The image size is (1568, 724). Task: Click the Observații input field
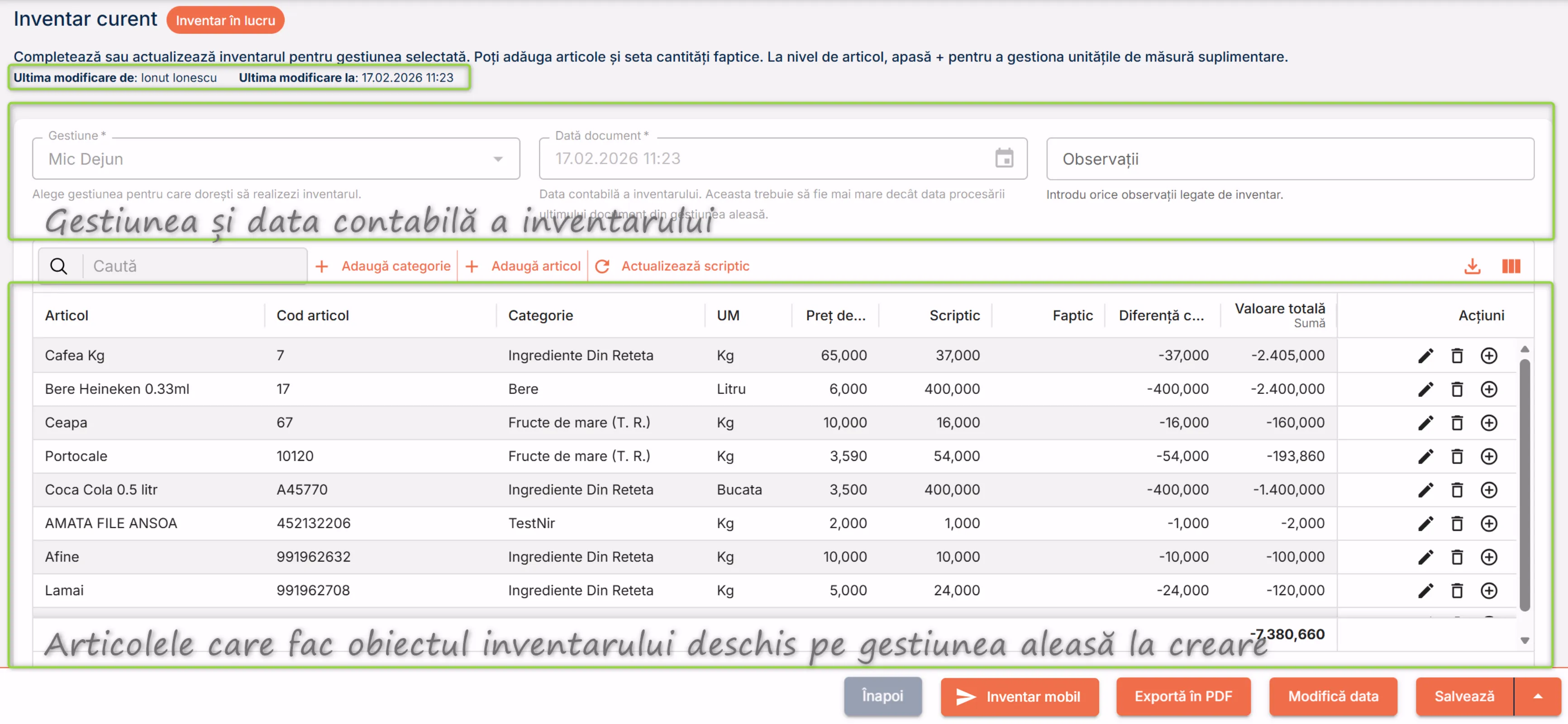pos(1290,159)
